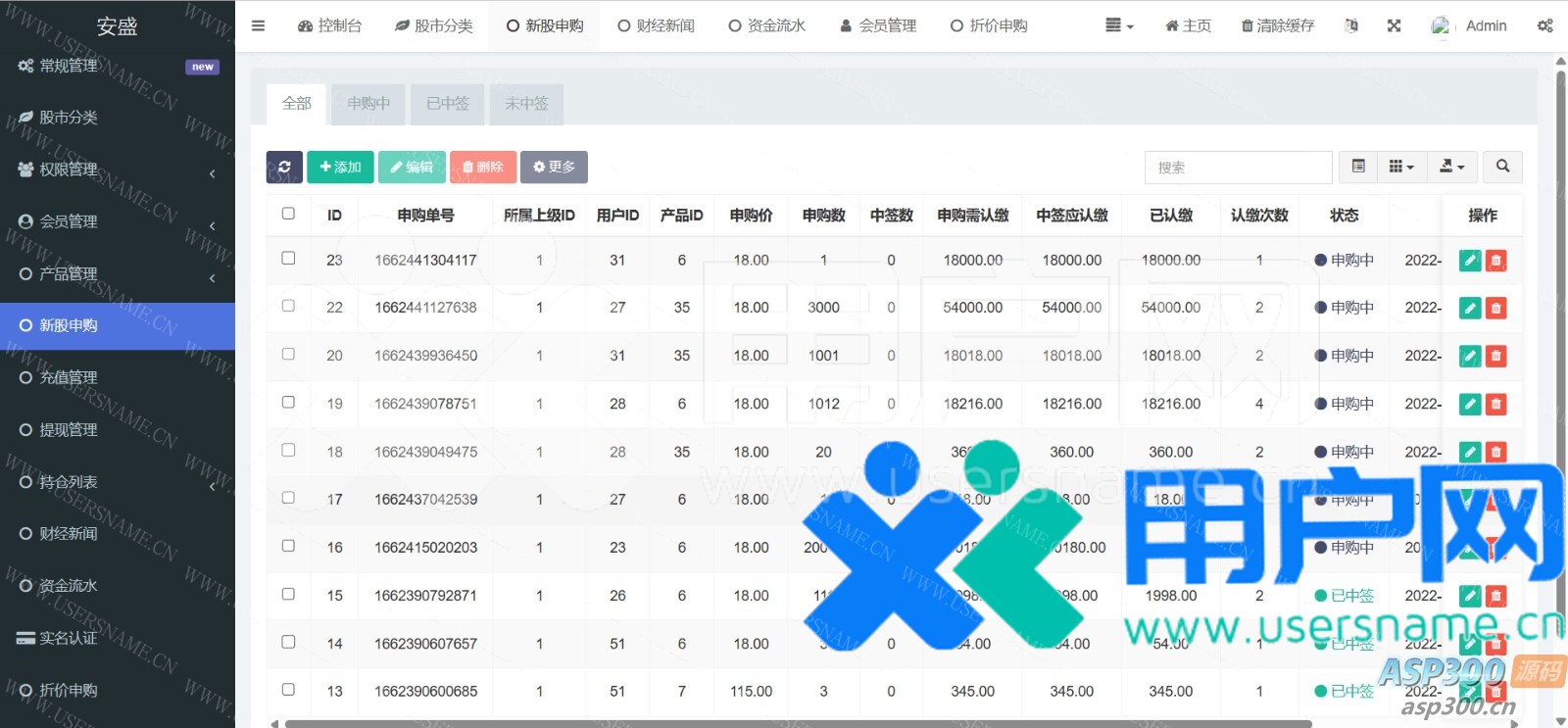Switch to the 已中签 tab
This screenshot has width=1568, height=728.
[x=448, y=104]
